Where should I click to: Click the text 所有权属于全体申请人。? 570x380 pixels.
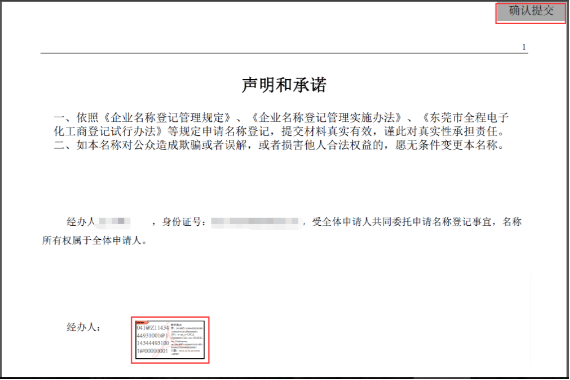(95, 240)
